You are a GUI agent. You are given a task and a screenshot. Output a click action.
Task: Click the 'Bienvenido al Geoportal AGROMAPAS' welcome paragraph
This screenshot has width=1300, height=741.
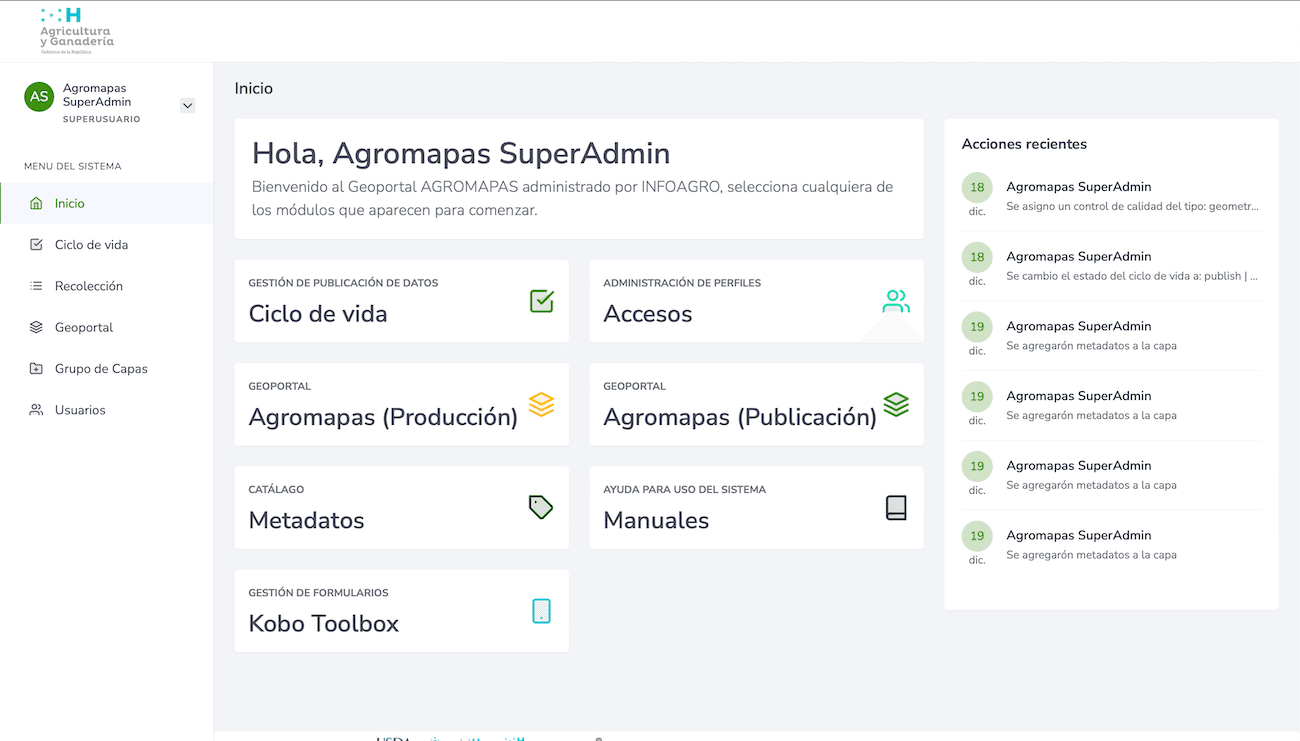[573, 199]
